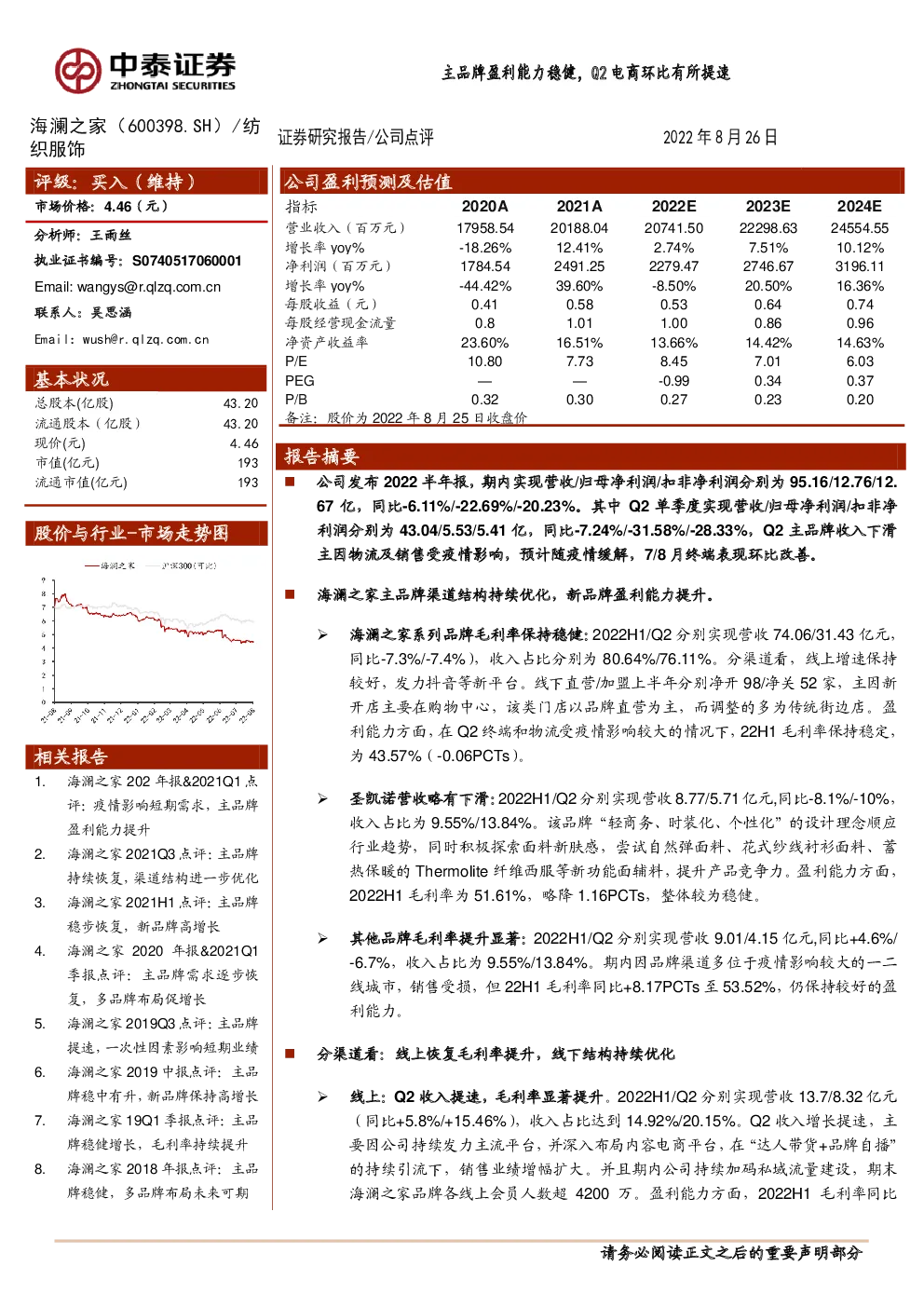Click the '评级：买入（维持）' section header

146,182
